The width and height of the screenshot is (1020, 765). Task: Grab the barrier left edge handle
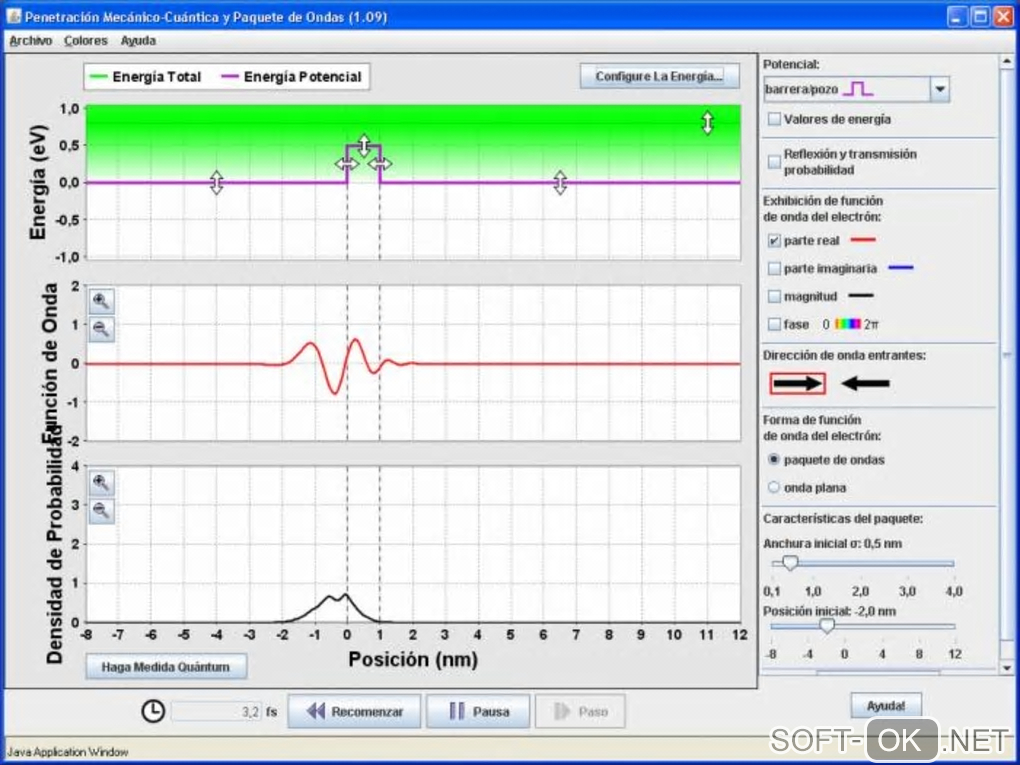346,163
